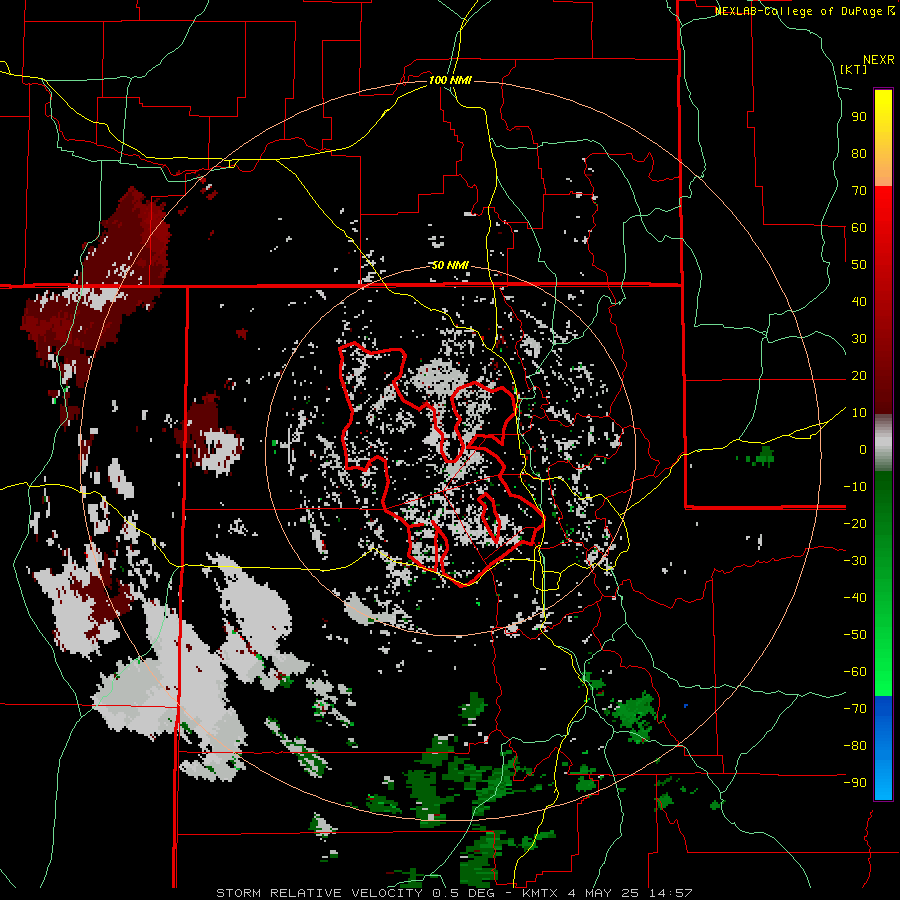Click the 0 value on the velocity scale
This screenshot has width=900, height=900.
pyautogui.click(x=863, y=450)
